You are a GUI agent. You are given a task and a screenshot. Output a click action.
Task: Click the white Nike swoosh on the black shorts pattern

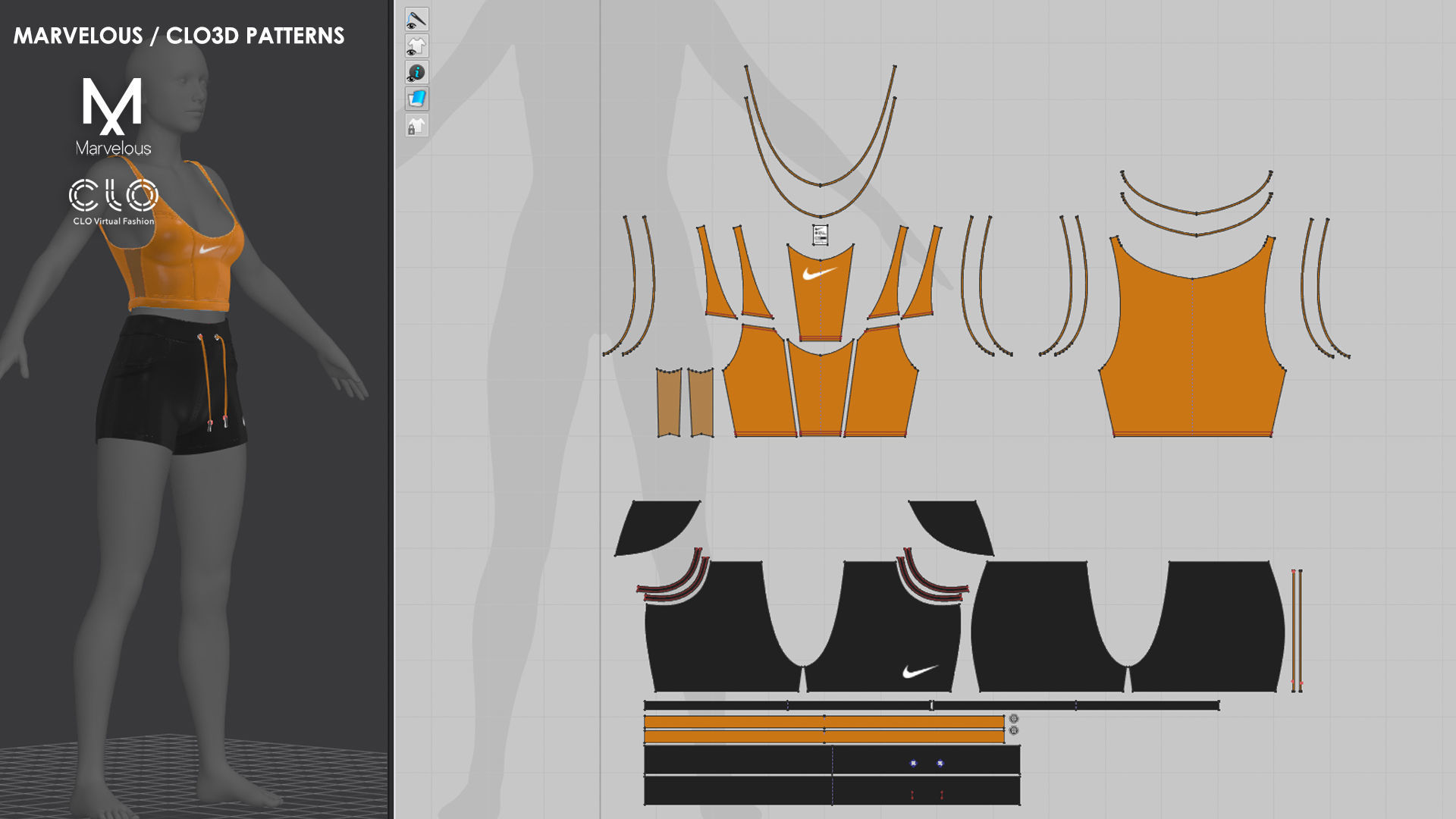(x=920, y=671)
